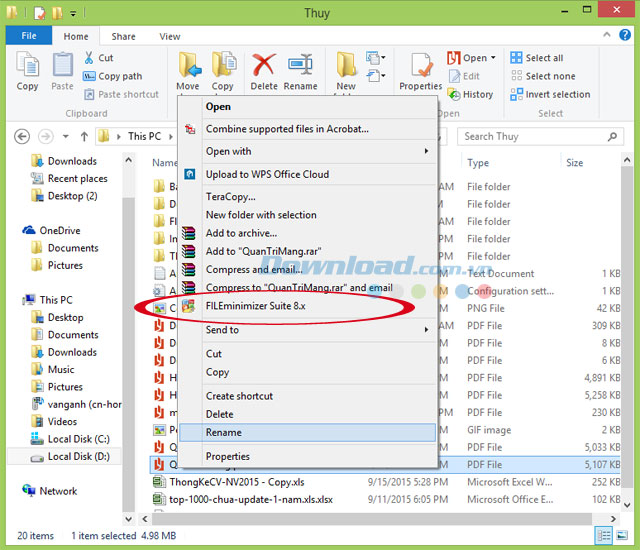The image size is (640, 550).
Task: Click Paste shortcut in the ribbon
Action: 121,94
